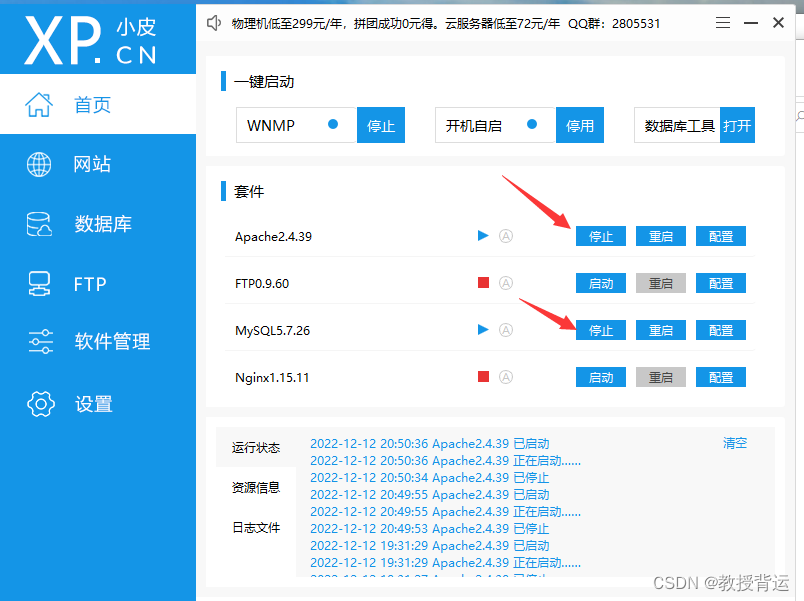Viewport: 804px width, 601px height.
Task: Click the WNMP status dot
Action: tap(333, 124)
